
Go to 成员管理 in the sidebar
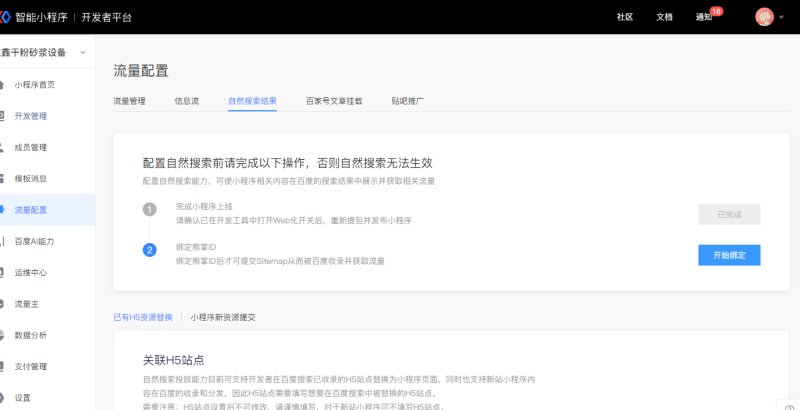[x=30, y=147]
